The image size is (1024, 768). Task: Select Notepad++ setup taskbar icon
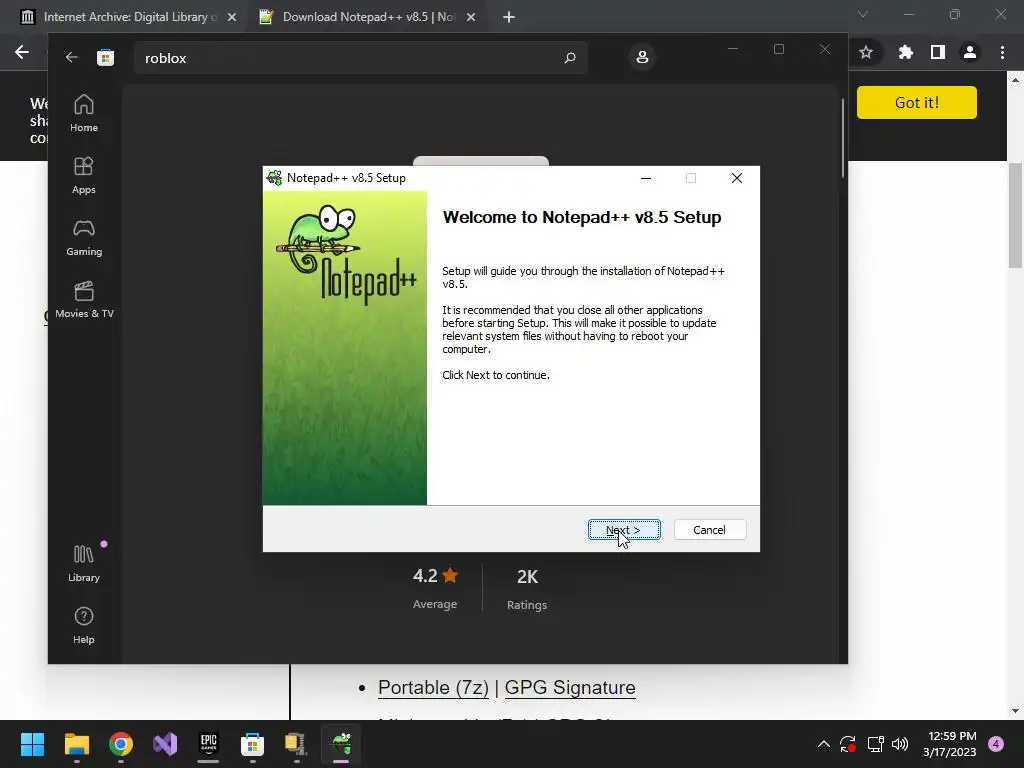point(340,744)
